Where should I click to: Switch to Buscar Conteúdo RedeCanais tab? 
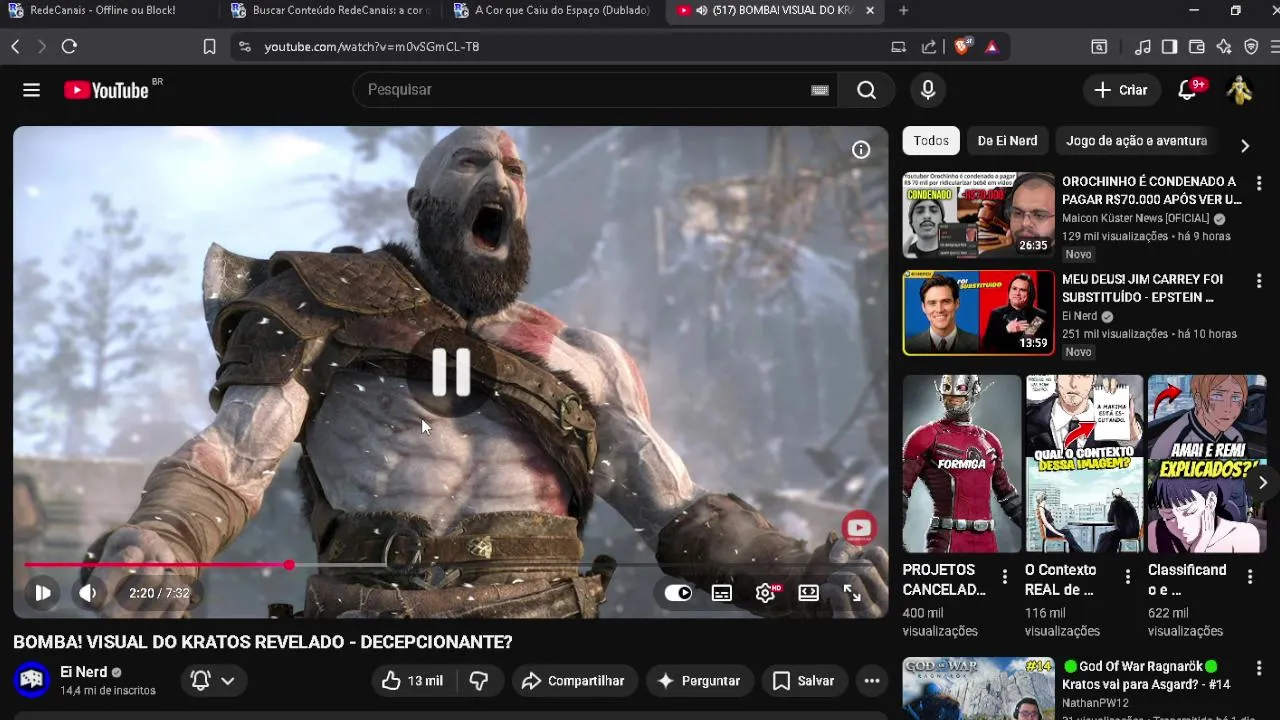click(x=331, y=11)
